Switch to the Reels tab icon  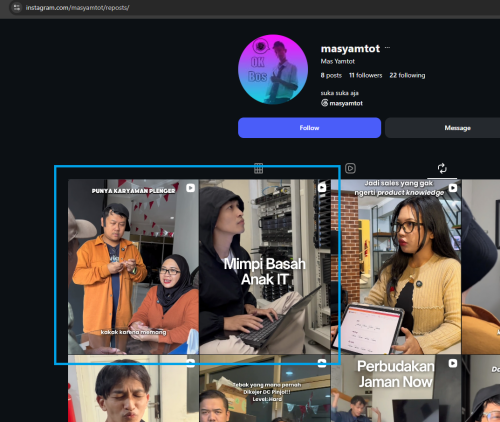(x=350, y=168)
